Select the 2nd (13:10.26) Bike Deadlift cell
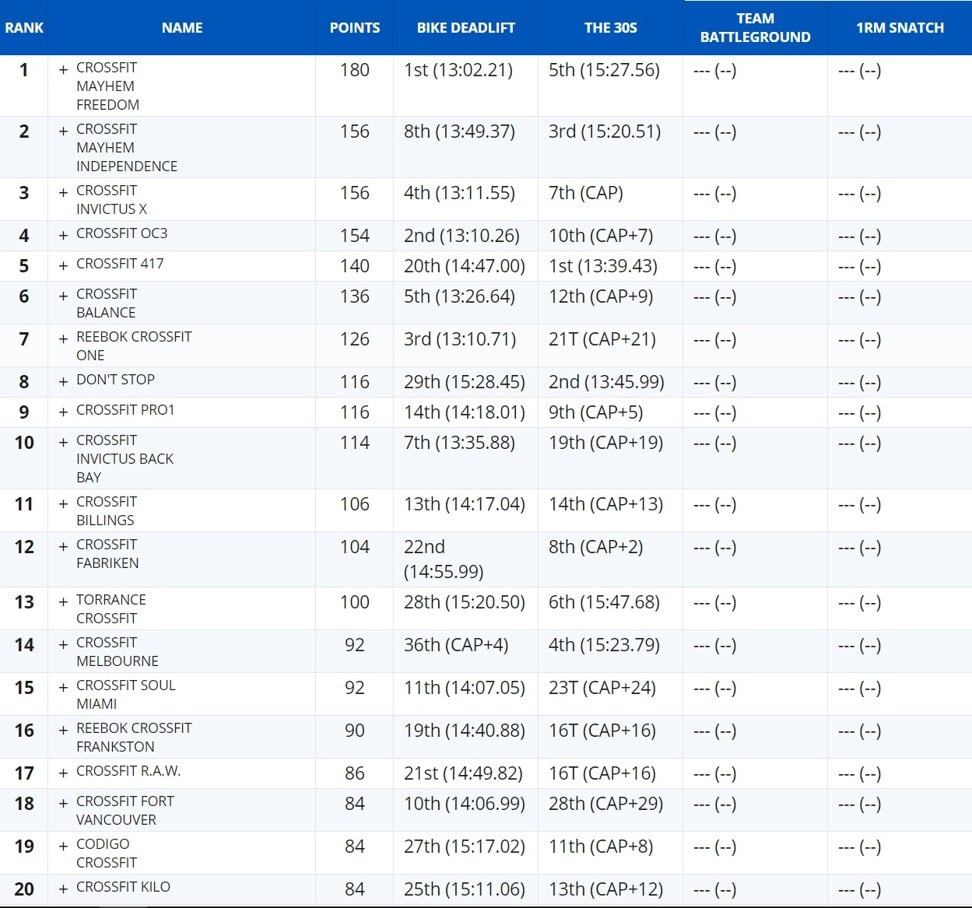This screenshot has width=972, height=908. [461, 236]
